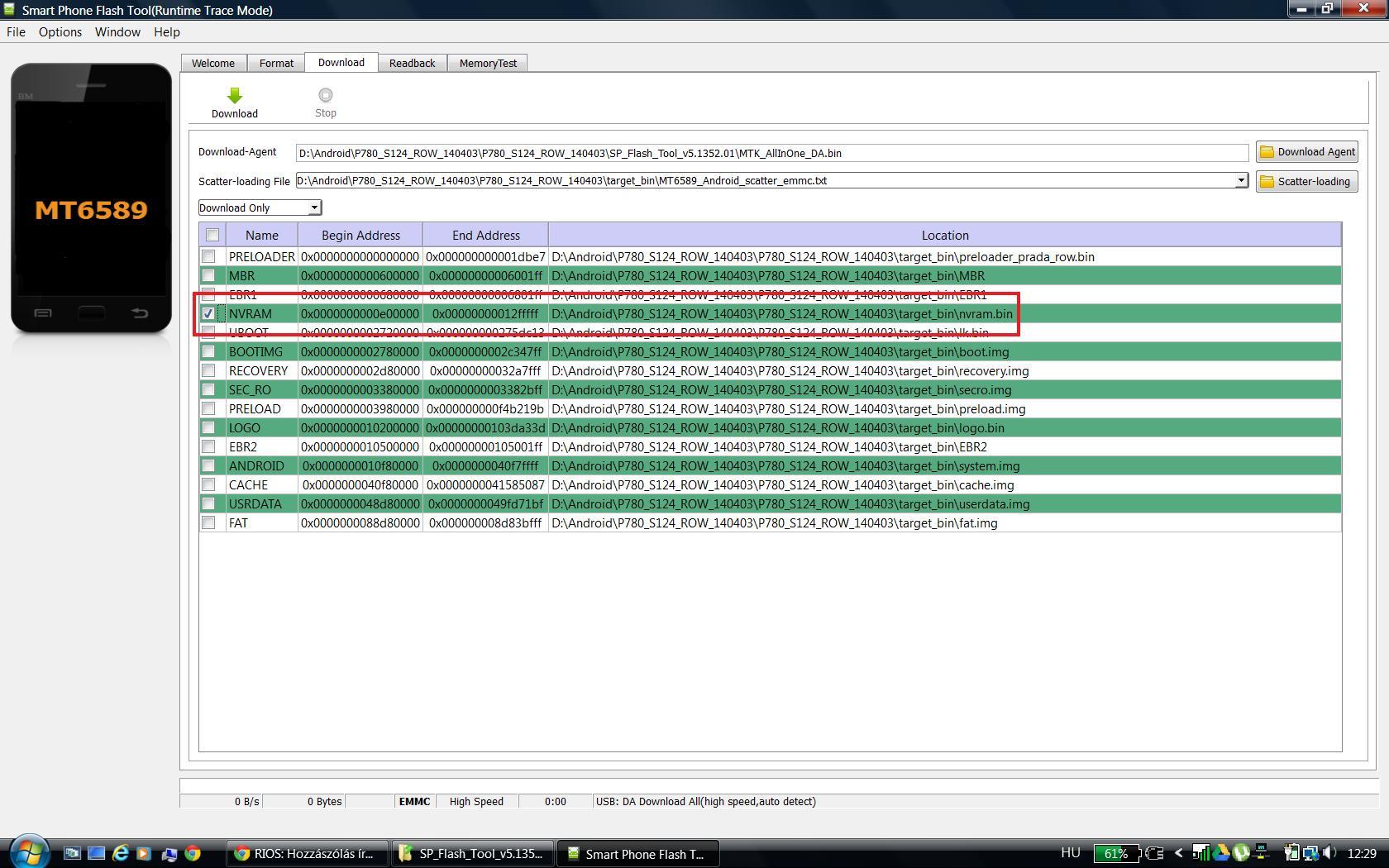The height and width of the screenshot is (868, 1389).
Task: Show hidden tray icons arrow
Action: coord(1179,853)
